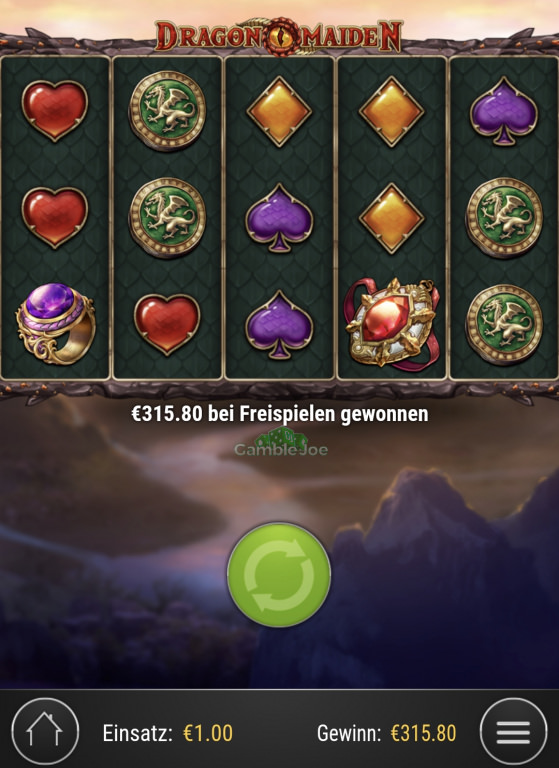The height and width of the screenshot is (768, 559).
Task: Select the middle dragon coin on reel five
Action: click(x=504, y=217)
